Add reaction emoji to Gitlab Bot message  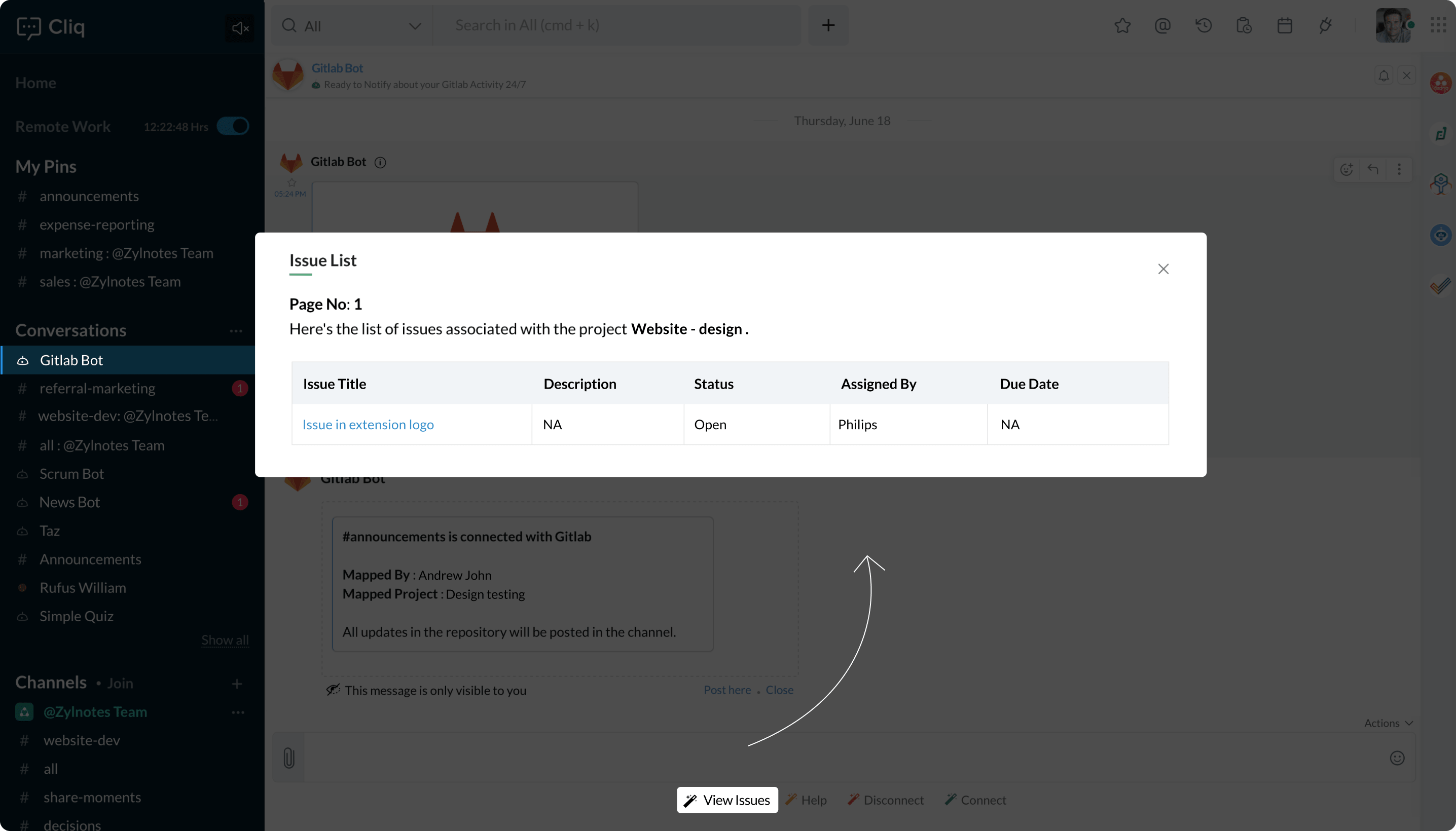[x=1346, y=169]
